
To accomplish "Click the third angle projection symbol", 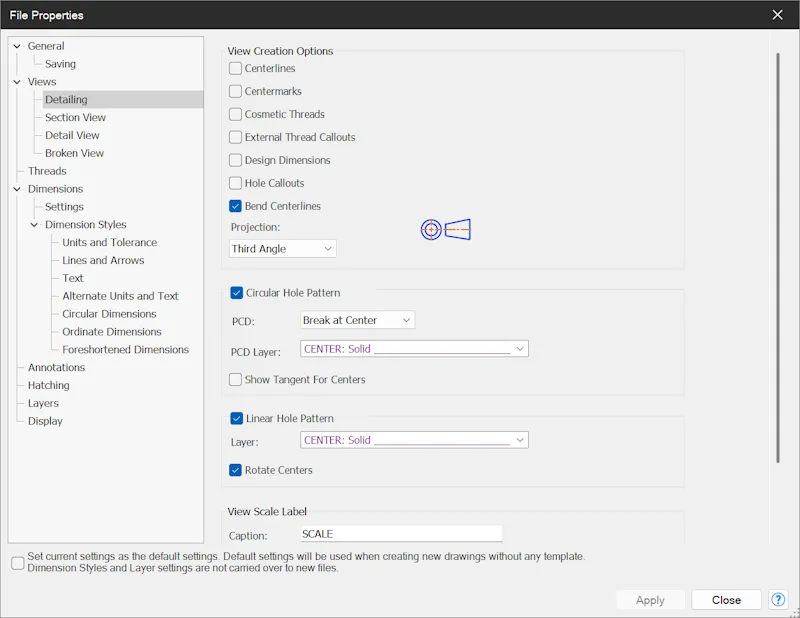I will (445, 230).
